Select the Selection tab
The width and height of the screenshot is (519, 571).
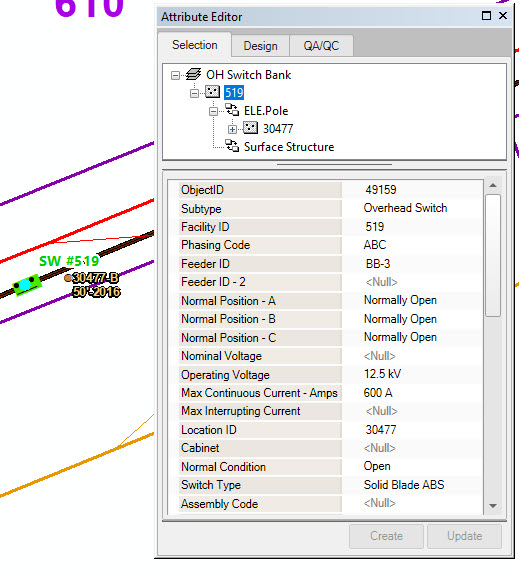(194, 45)
